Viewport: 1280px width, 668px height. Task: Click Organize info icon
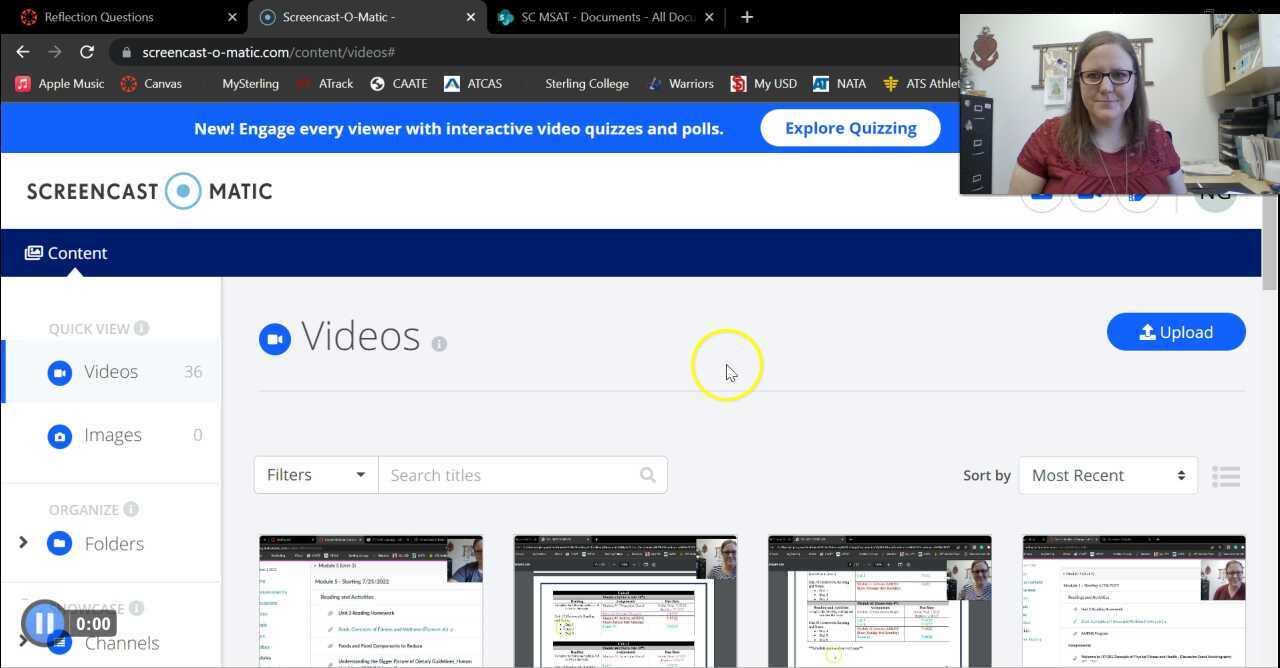coord(130,509)
